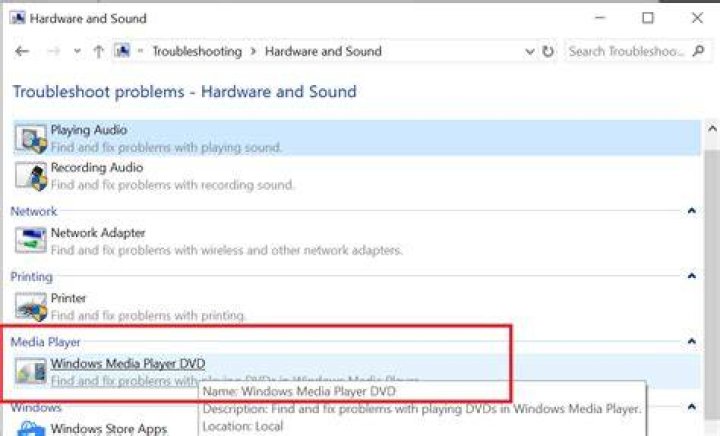Click the scrollbar up arrow

(x=712, y=129)
